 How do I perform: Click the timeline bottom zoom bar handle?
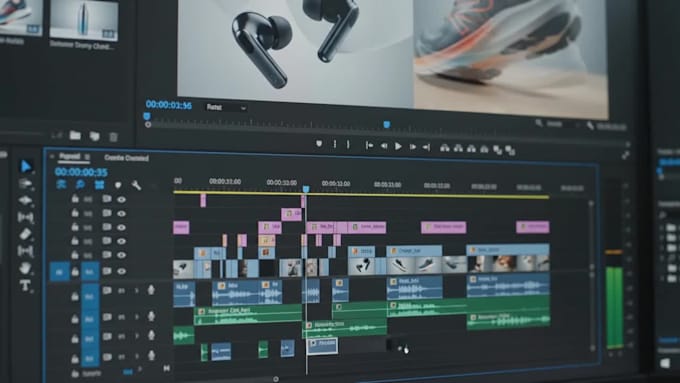click(x=276, y=379)
